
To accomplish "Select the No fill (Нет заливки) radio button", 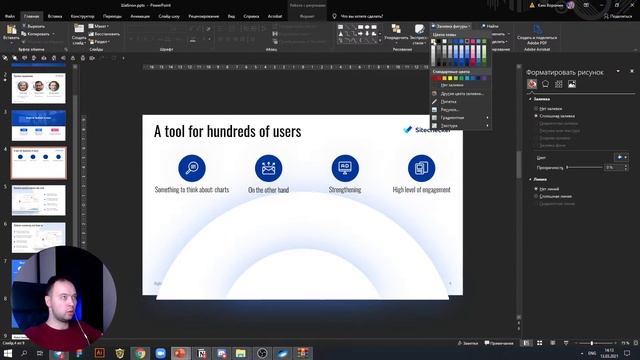I will (536, 109).
